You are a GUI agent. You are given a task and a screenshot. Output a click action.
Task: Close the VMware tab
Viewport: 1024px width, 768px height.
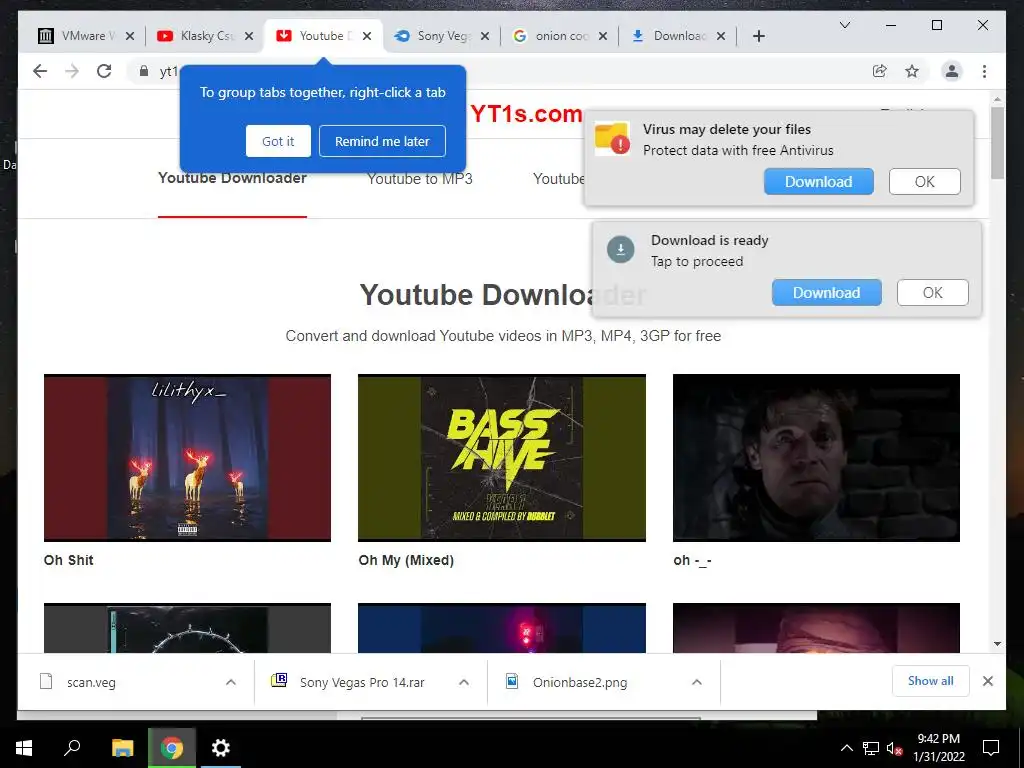click(130, 36)
